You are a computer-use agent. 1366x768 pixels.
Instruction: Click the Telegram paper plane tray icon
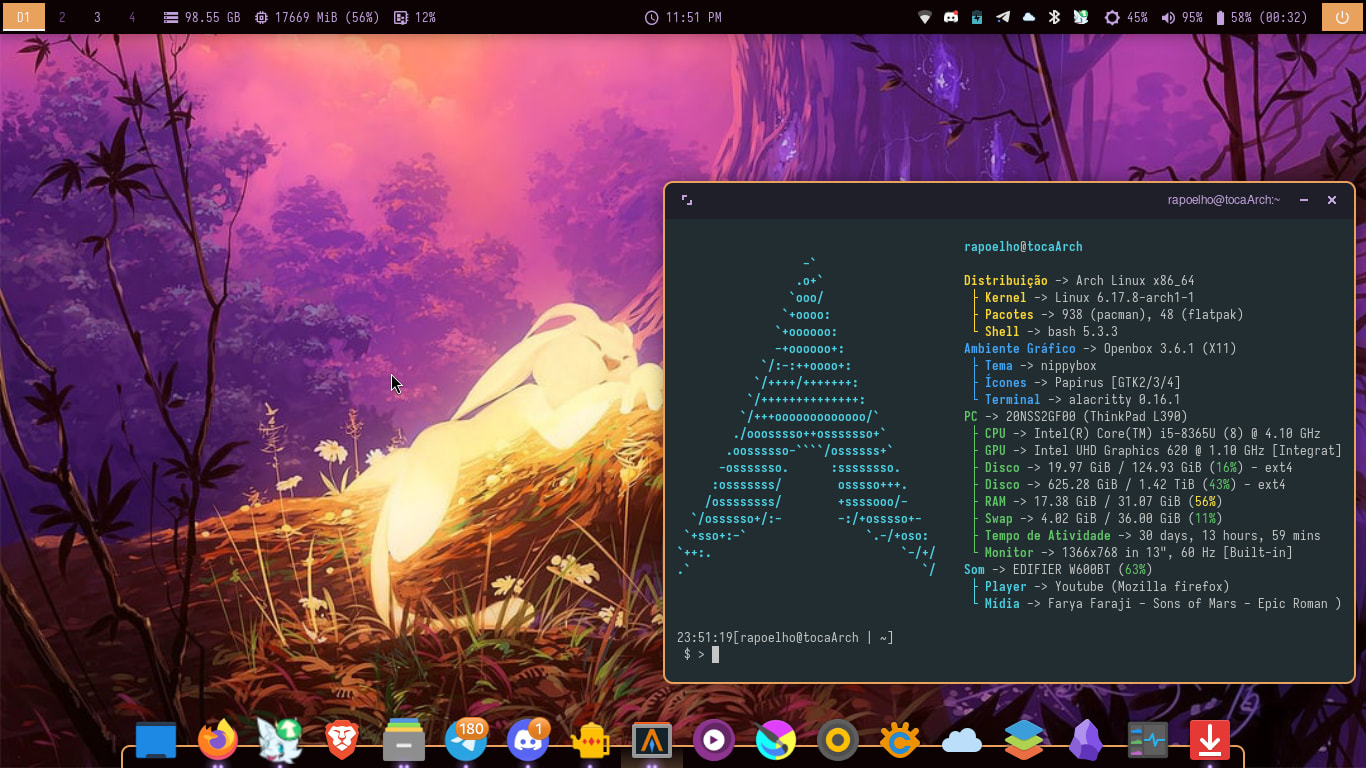tap(1003, 17)
